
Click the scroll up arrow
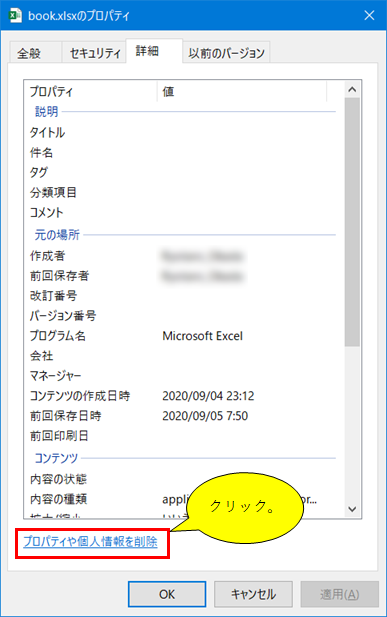(x=352, y=90)
